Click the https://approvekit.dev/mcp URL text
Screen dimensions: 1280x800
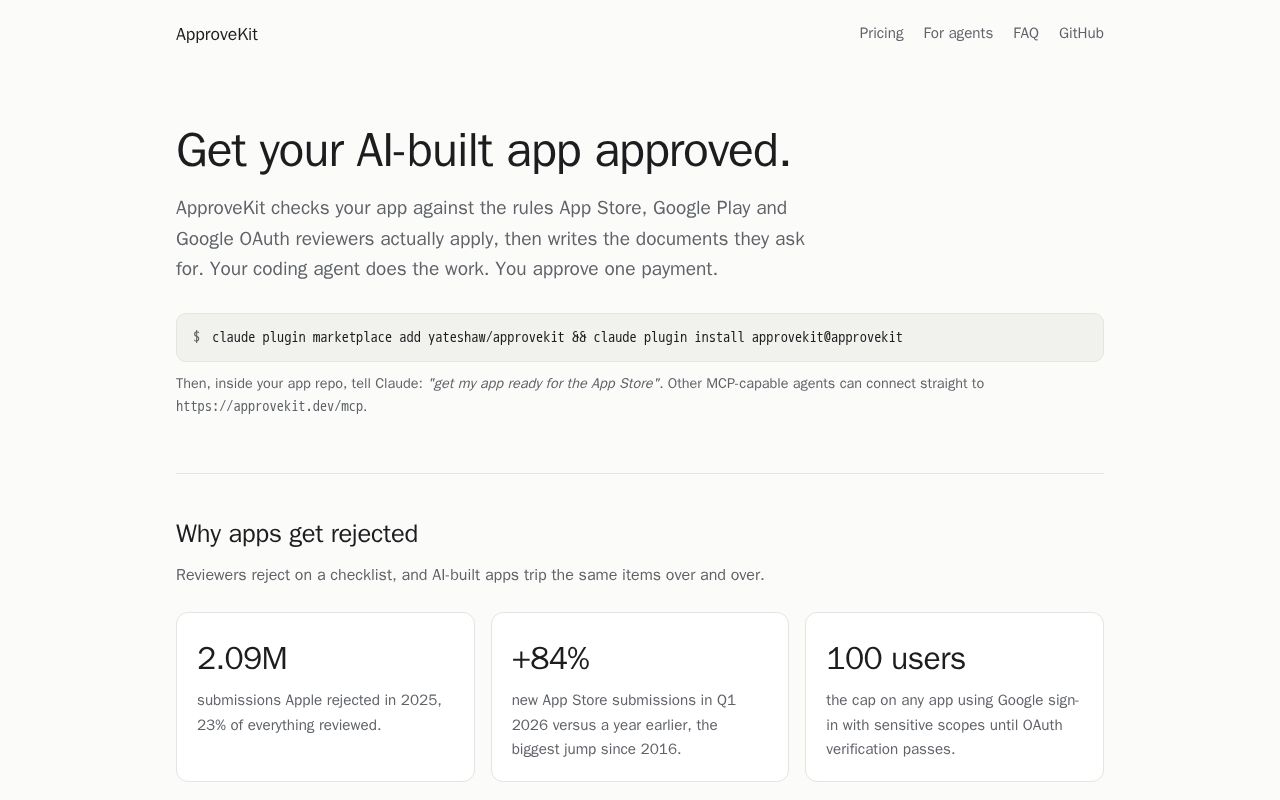tap(270, 406)
